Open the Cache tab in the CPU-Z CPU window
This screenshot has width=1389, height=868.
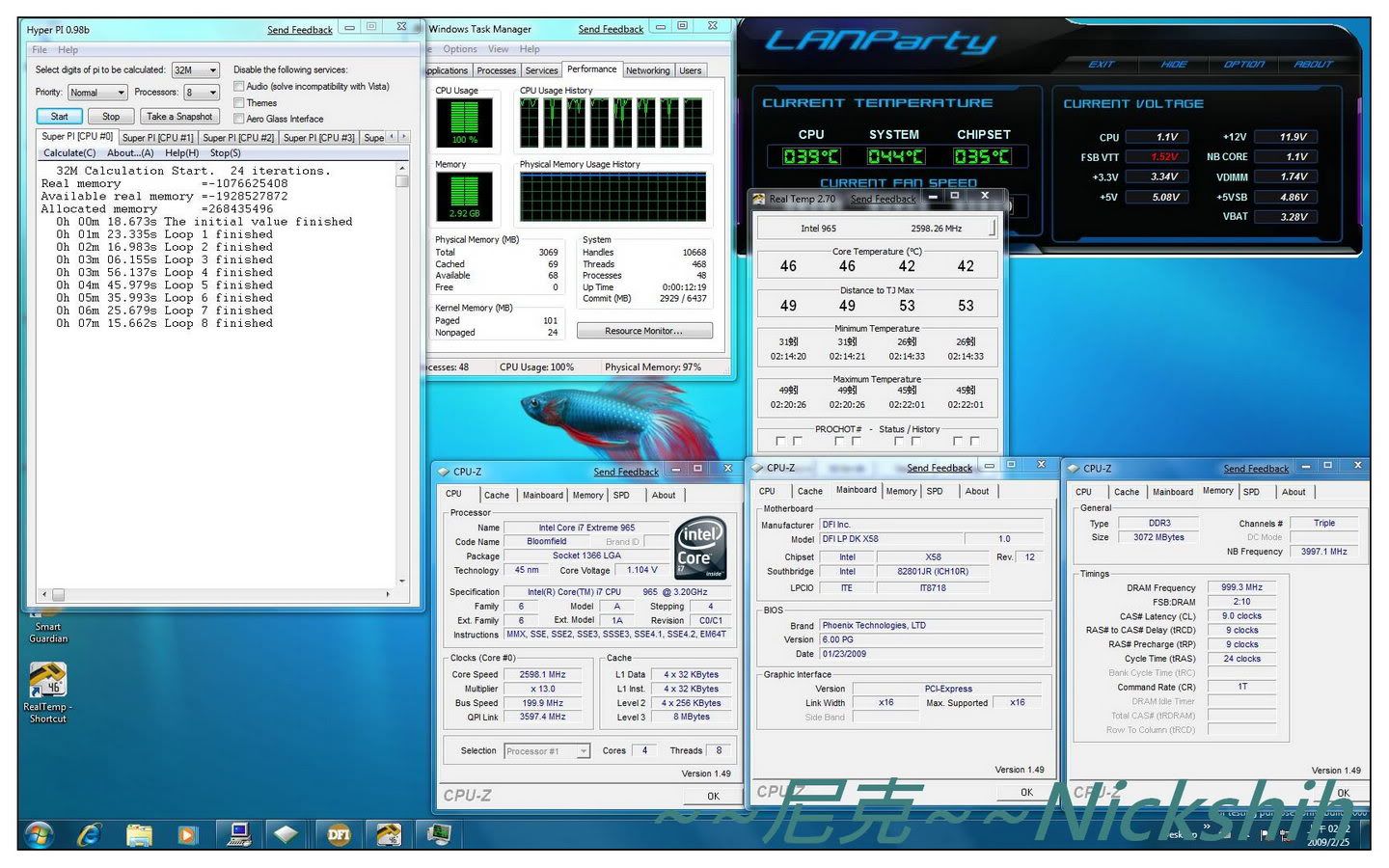(x=497, y=495)
